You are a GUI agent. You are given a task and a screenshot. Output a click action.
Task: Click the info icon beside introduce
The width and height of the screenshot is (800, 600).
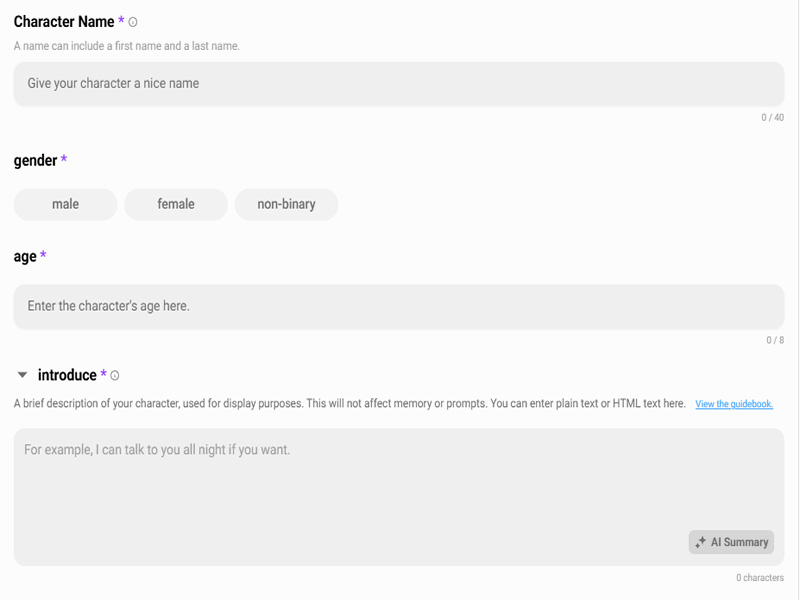click(x=115, y=376)
